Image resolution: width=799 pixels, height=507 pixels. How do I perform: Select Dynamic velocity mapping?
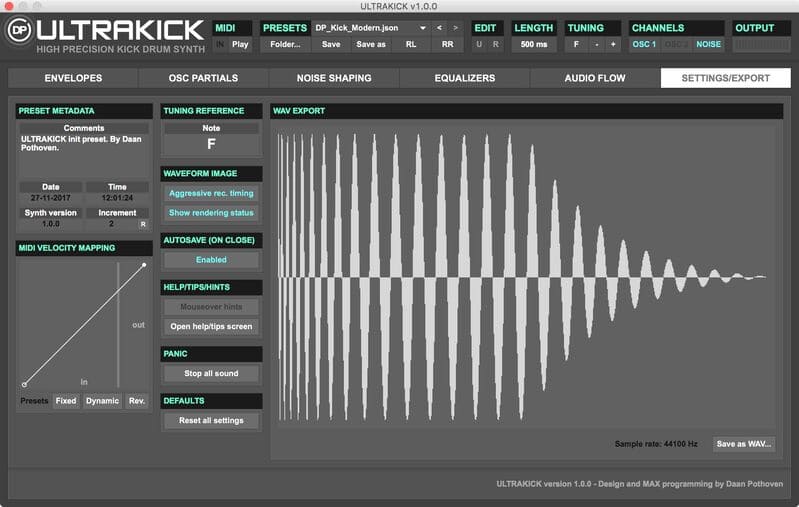coord(102,401)
